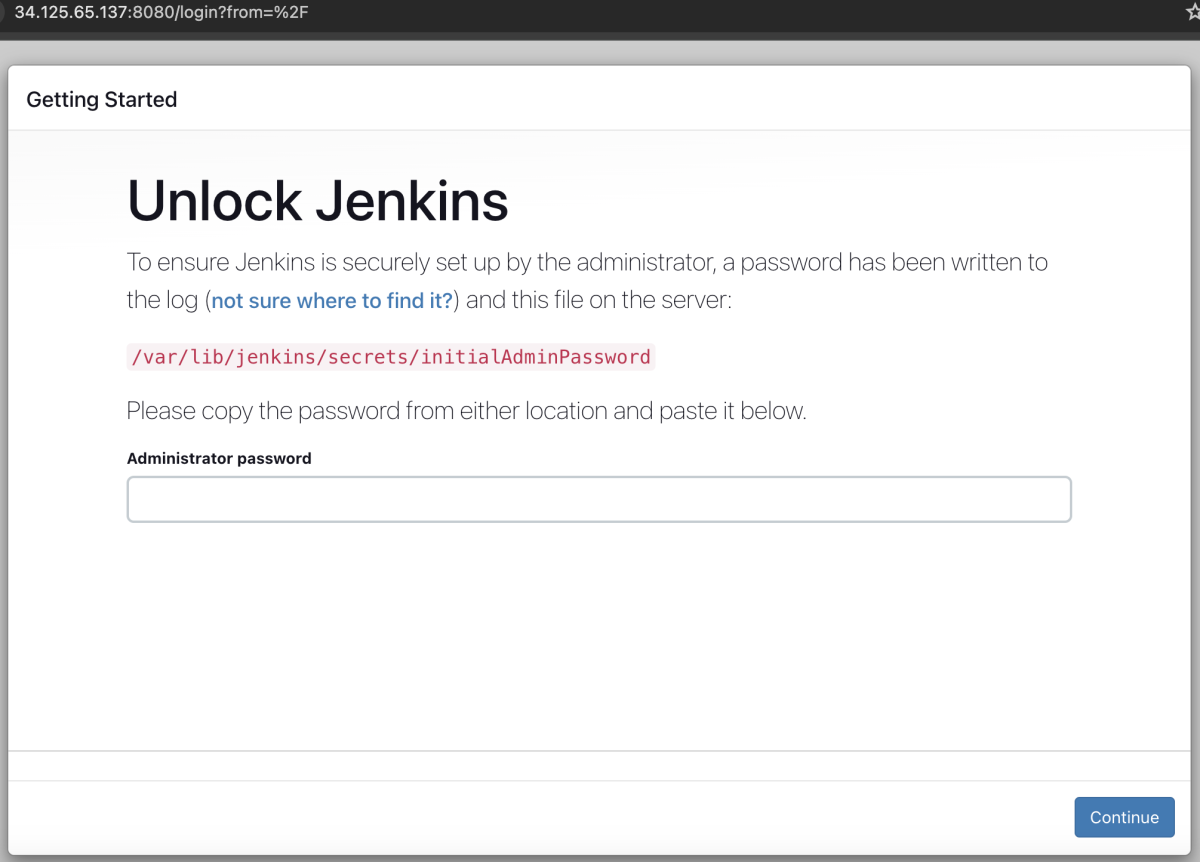The image size is (1200, 862).
Task: Click the 'Administrator password' field label
Action: coord(219,458)
